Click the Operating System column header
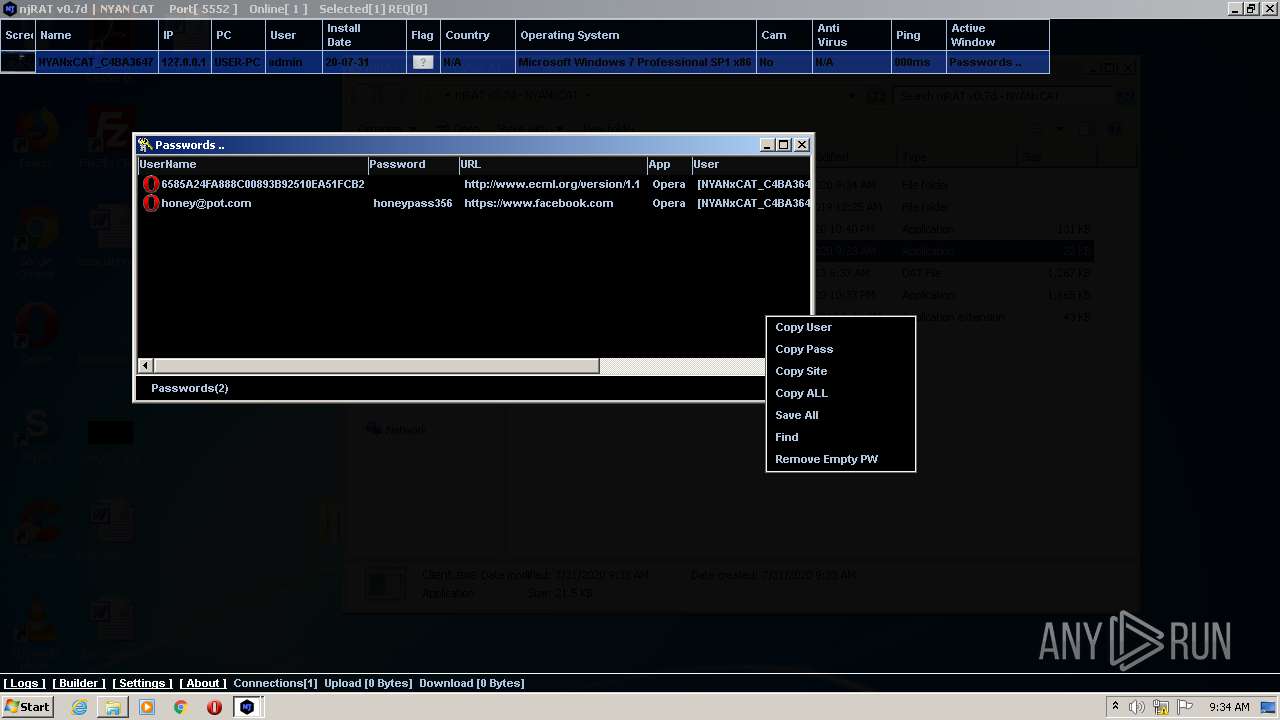1280x720 pixels. coord(636,35)
